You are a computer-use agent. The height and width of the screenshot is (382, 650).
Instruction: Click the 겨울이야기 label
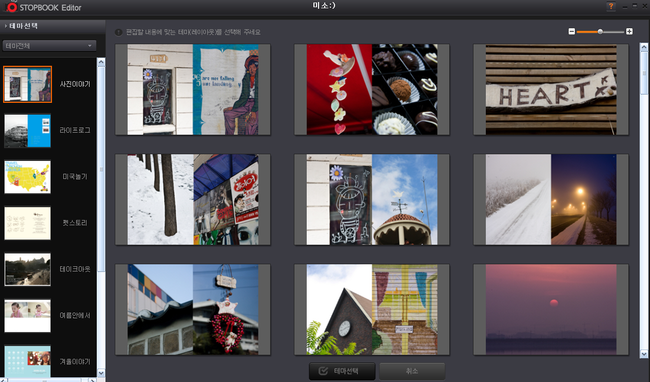[75, 362]
